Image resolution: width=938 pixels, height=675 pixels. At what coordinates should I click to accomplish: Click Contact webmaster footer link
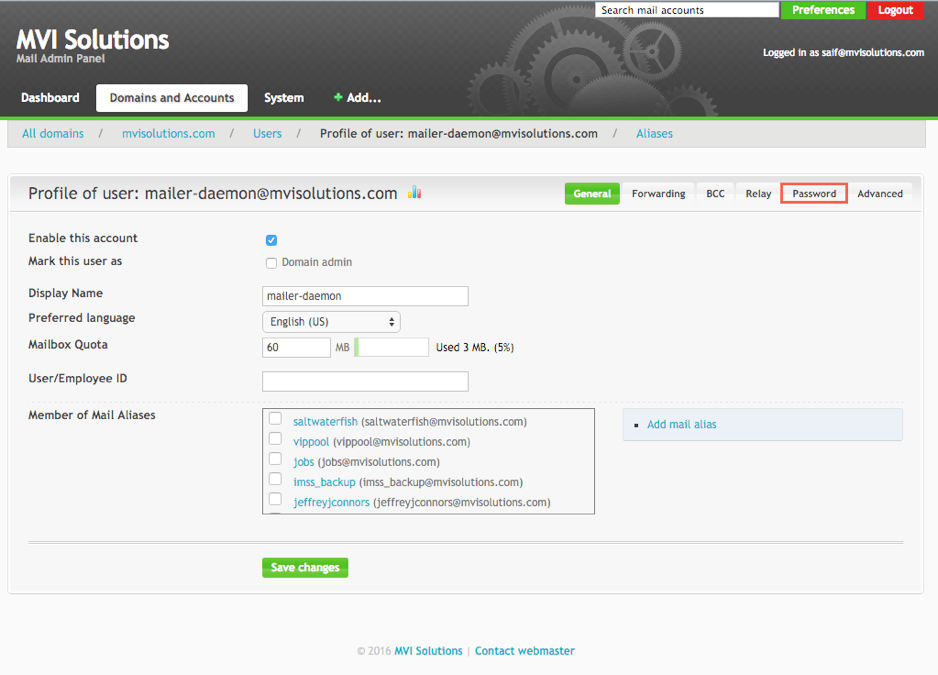(x=525, y=650)
